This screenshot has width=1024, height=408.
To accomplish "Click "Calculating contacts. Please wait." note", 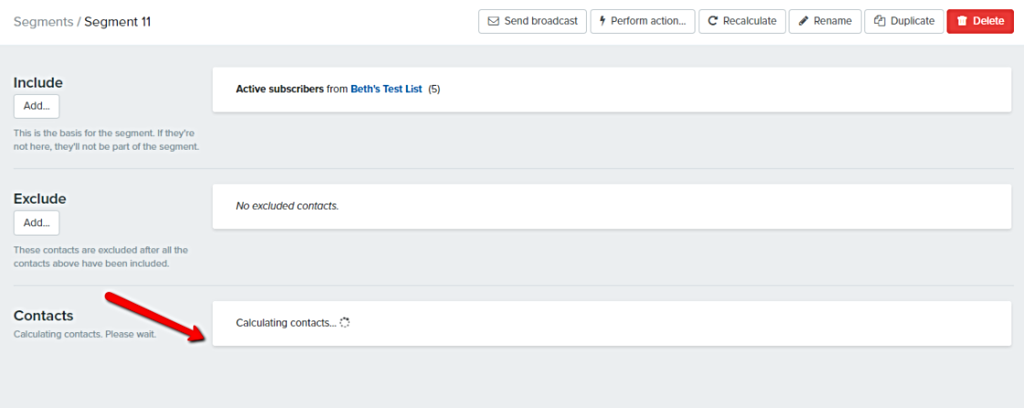I will pos(85,335).
